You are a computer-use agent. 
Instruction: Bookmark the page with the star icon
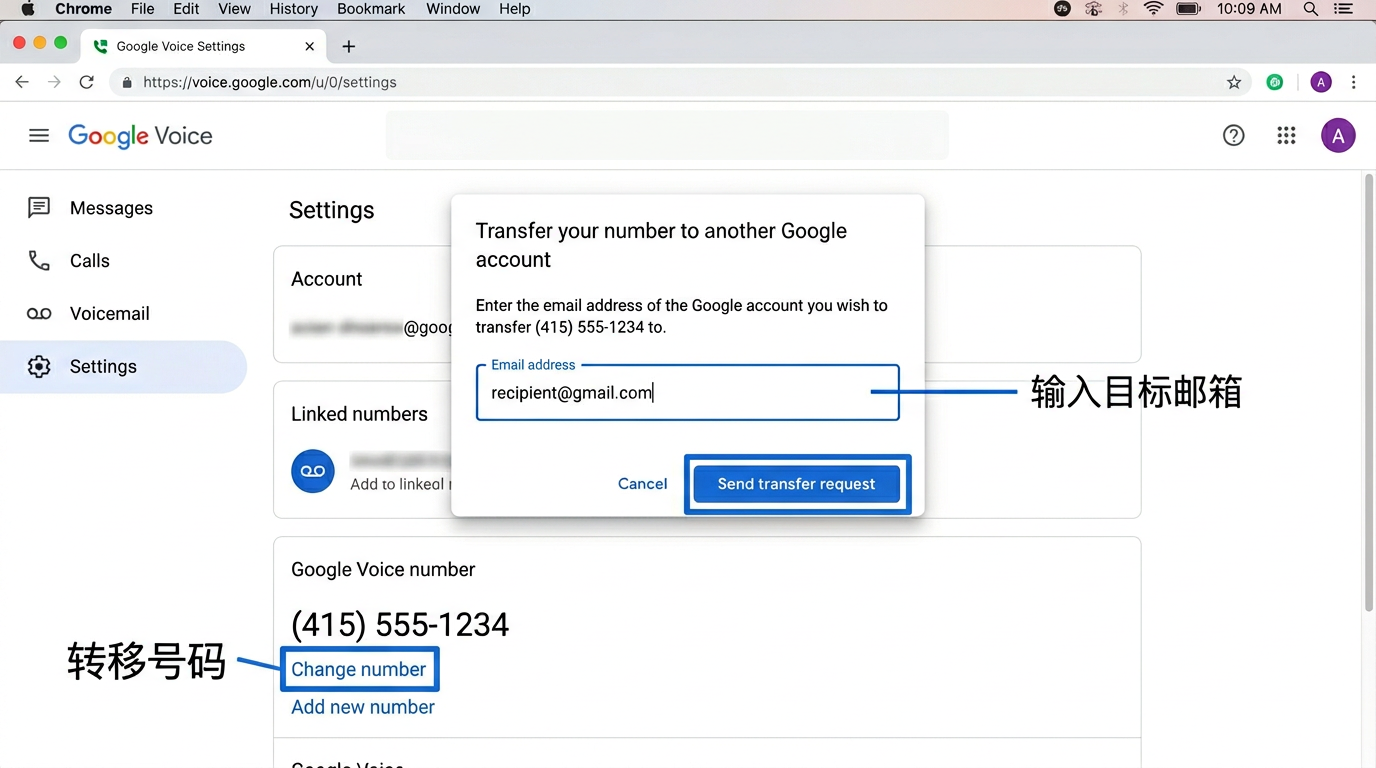click(1234, 82)
